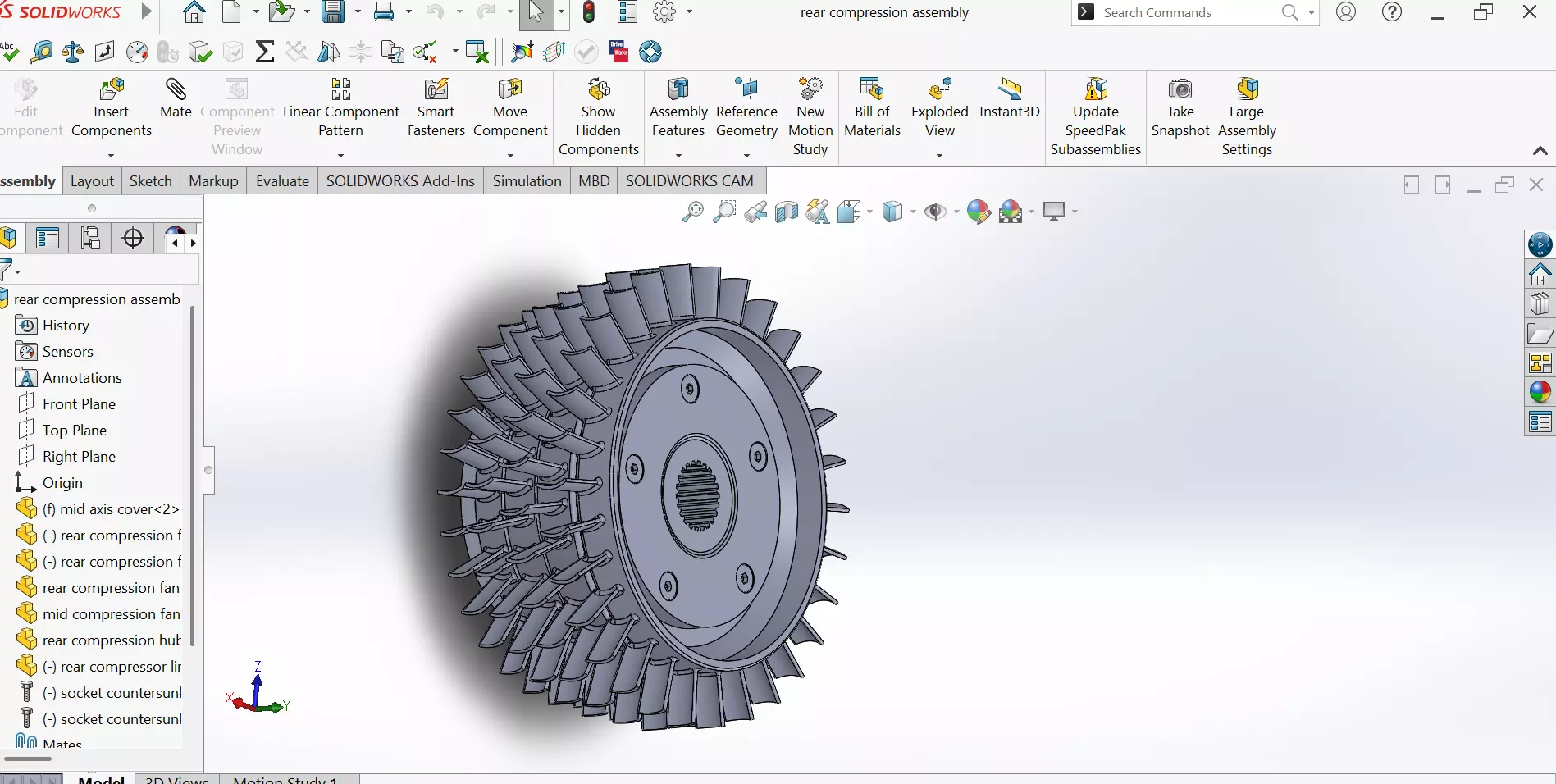The width and height of the screenshot is (1556, 784).
Task: Click the Print icon
Action: coord(384,12)
